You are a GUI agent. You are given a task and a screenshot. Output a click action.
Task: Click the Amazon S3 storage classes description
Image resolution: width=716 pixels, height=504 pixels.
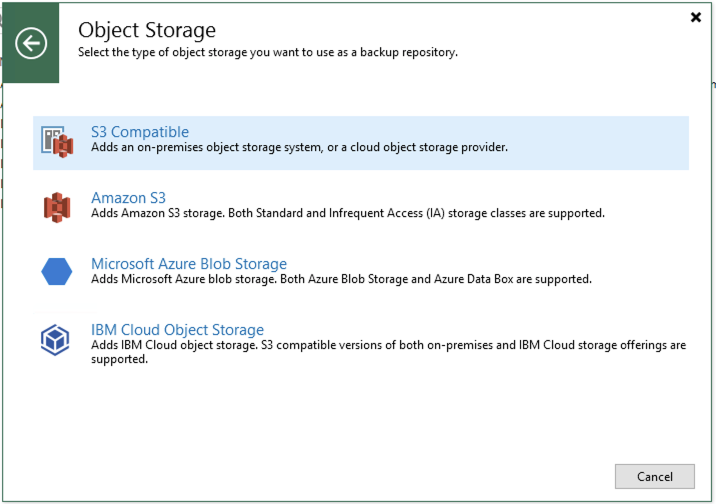point(348,214)
